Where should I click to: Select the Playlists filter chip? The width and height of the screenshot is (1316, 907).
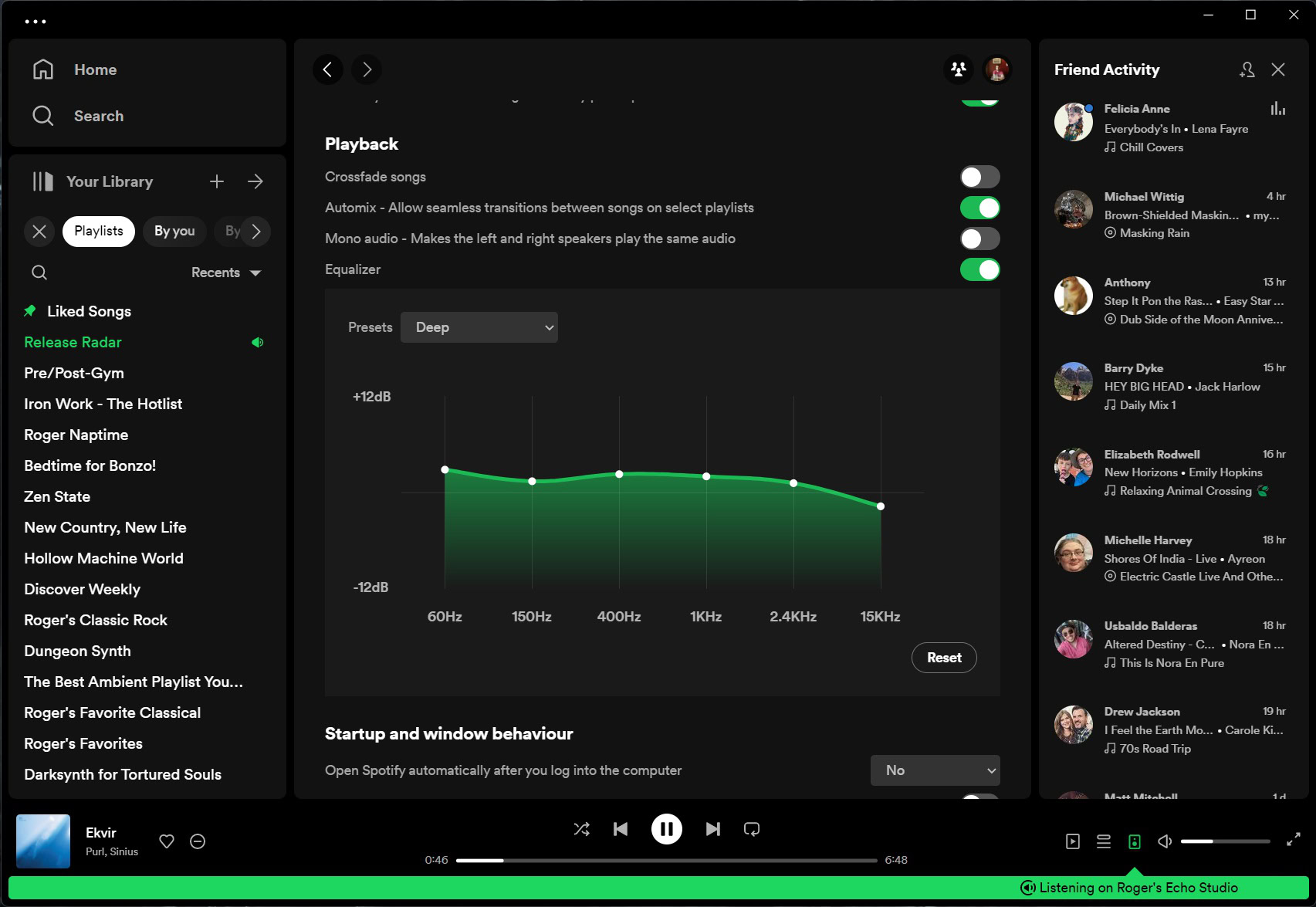pos(99,232)
